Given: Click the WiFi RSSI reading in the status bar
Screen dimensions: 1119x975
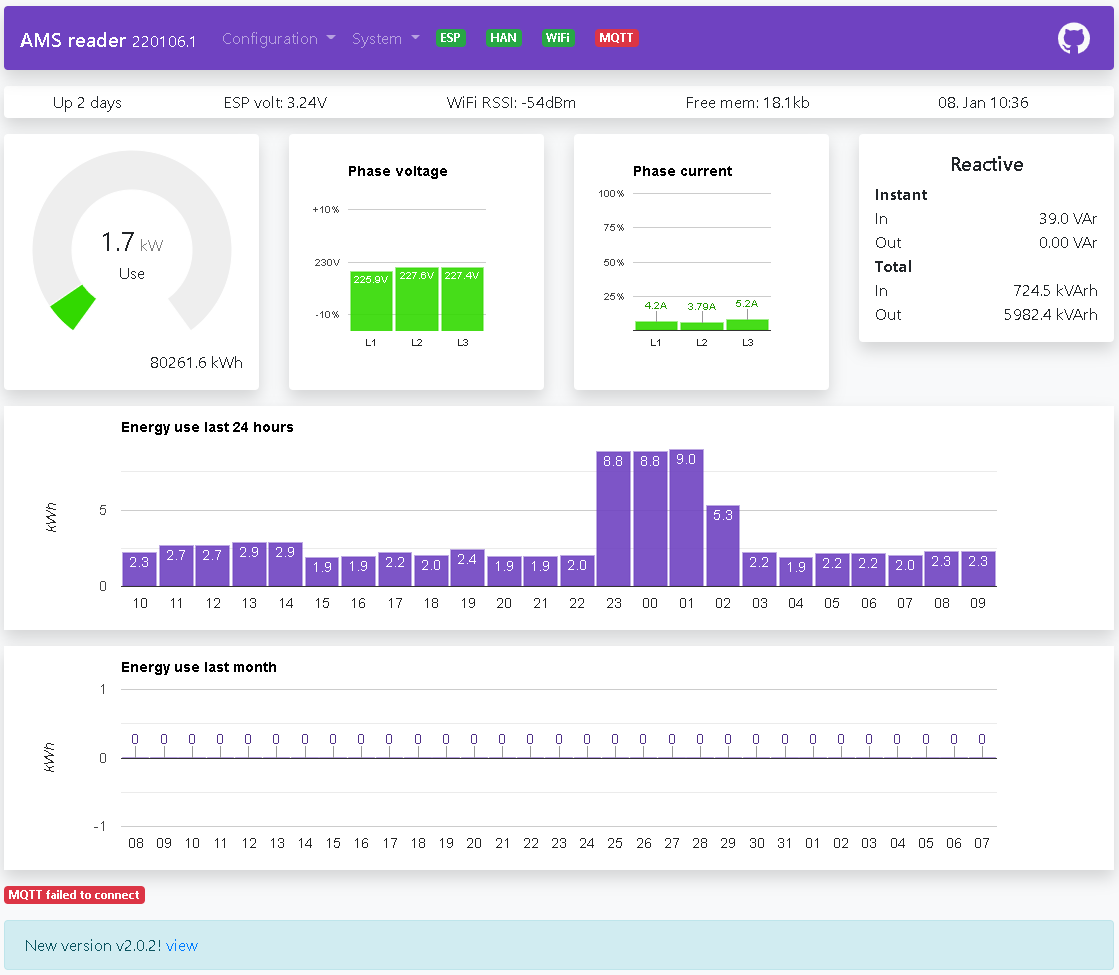Looking at the screenshot, I should click(x=512, y=102).
